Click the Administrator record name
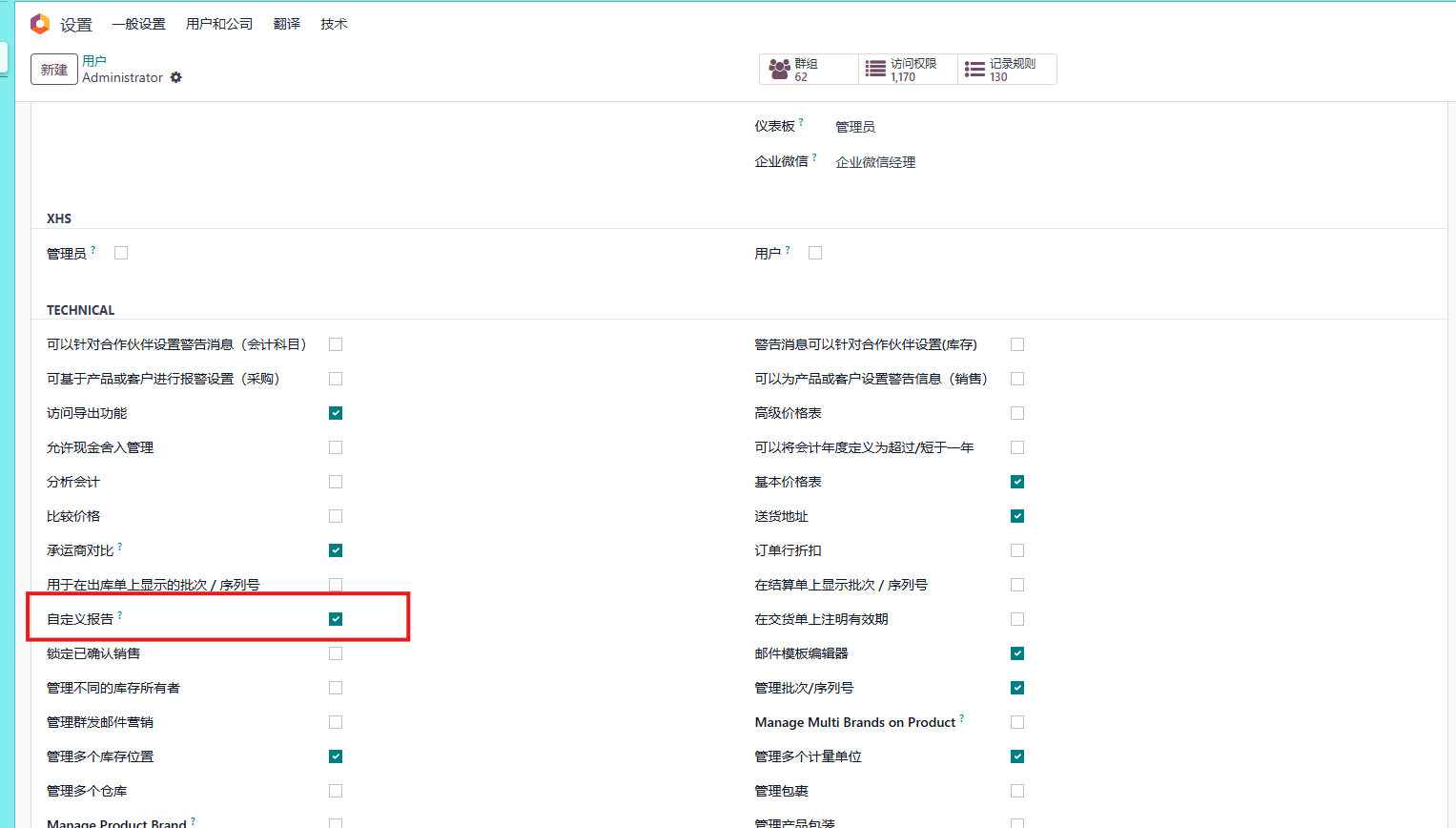Viewport: 1456px width, 828px height. click(x=123, y=78)
